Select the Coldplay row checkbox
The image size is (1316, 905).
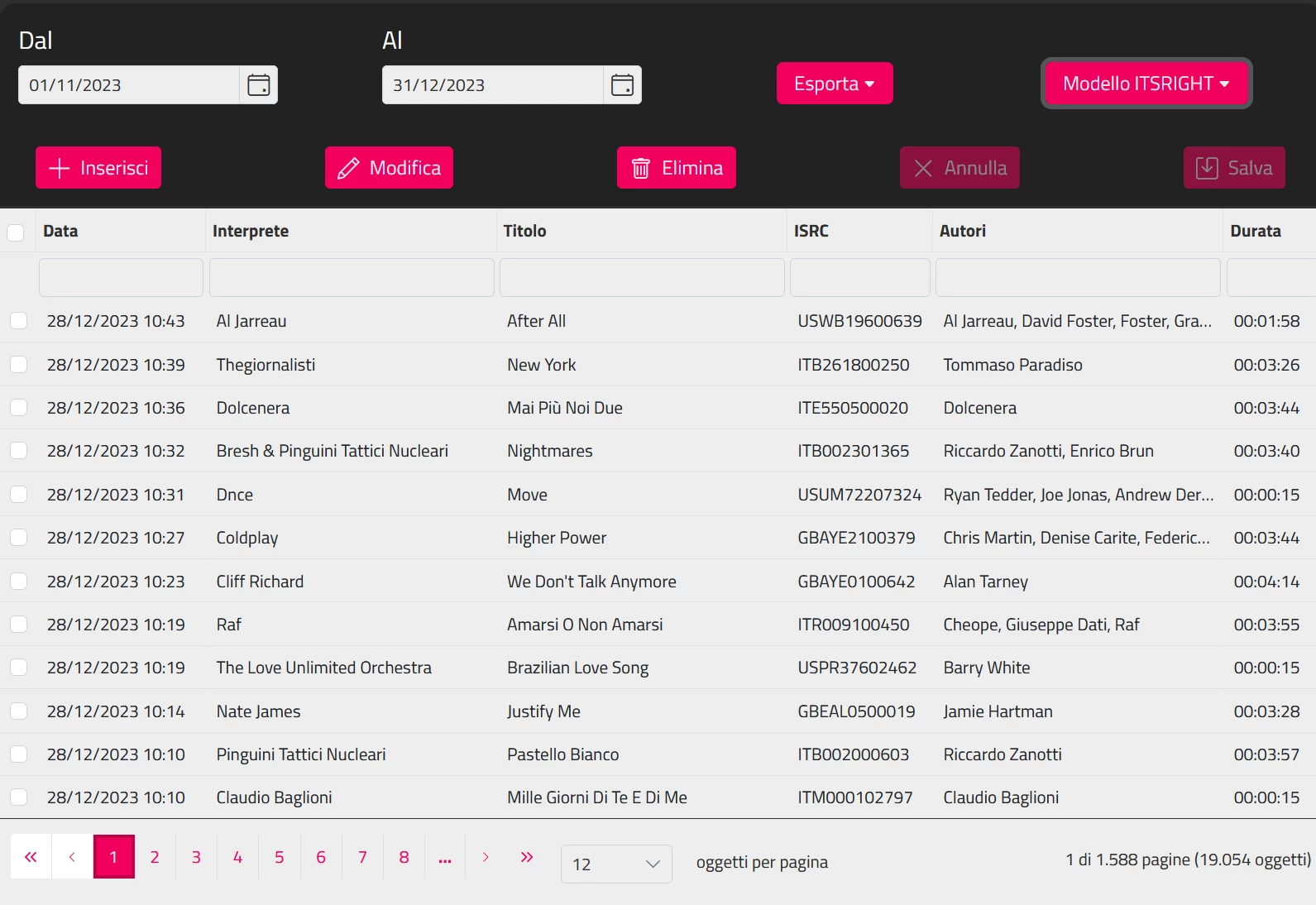(18, 538)
